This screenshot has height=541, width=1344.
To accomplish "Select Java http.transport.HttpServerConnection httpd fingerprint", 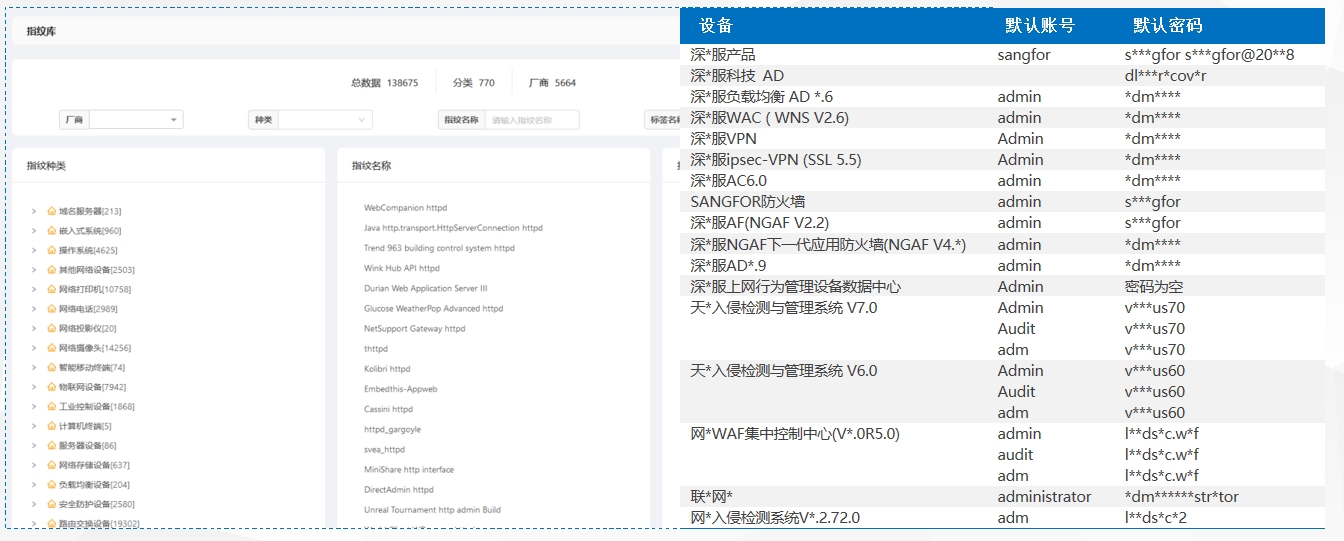I will click(453, 228).
